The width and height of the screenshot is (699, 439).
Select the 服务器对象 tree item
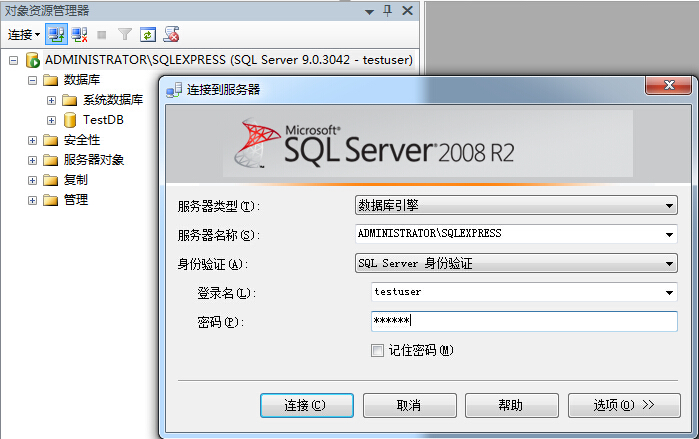pyautogui.click(x=94, y=160)
